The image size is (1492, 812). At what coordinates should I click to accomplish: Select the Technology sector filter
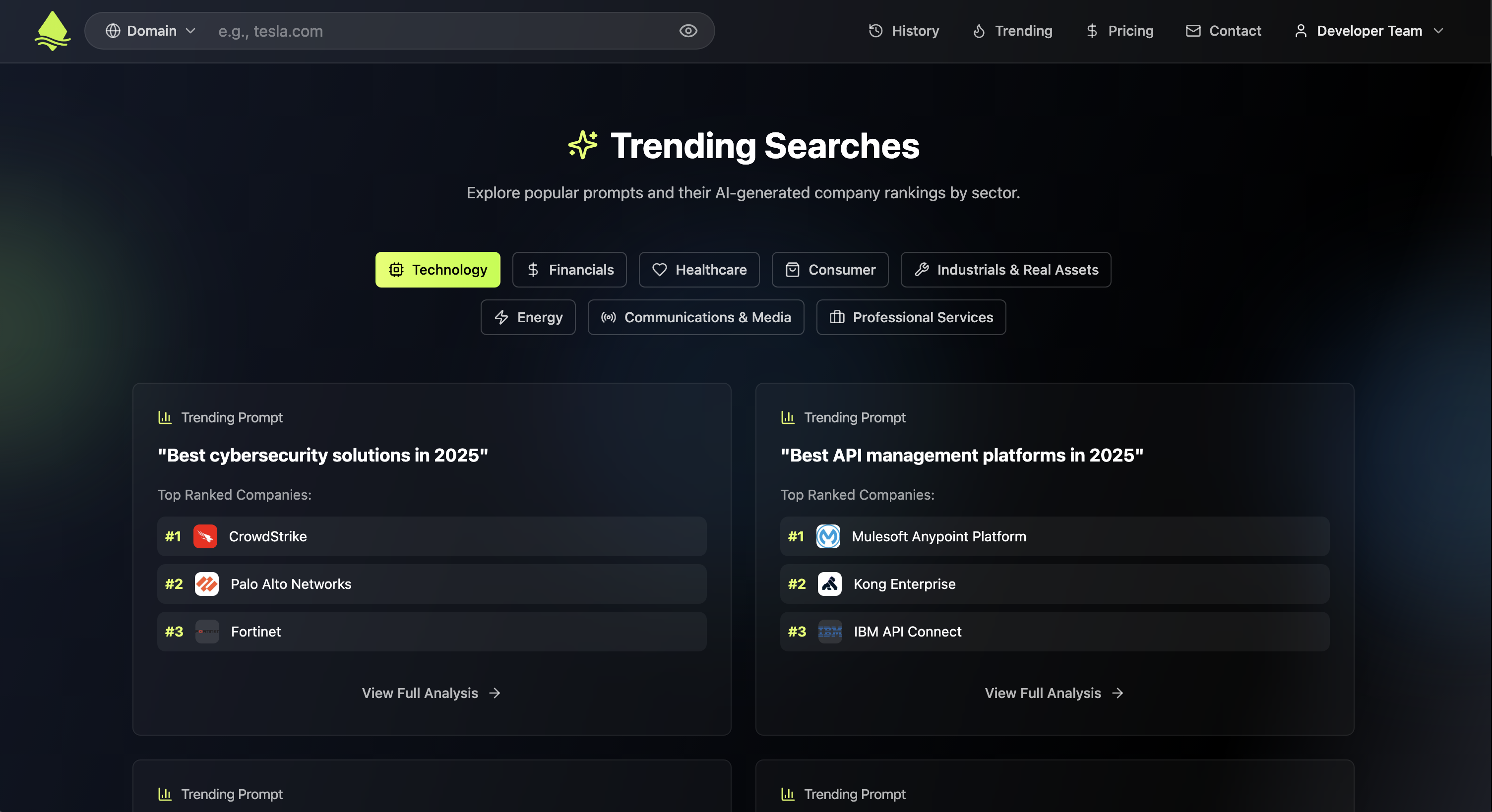(437, 270)
